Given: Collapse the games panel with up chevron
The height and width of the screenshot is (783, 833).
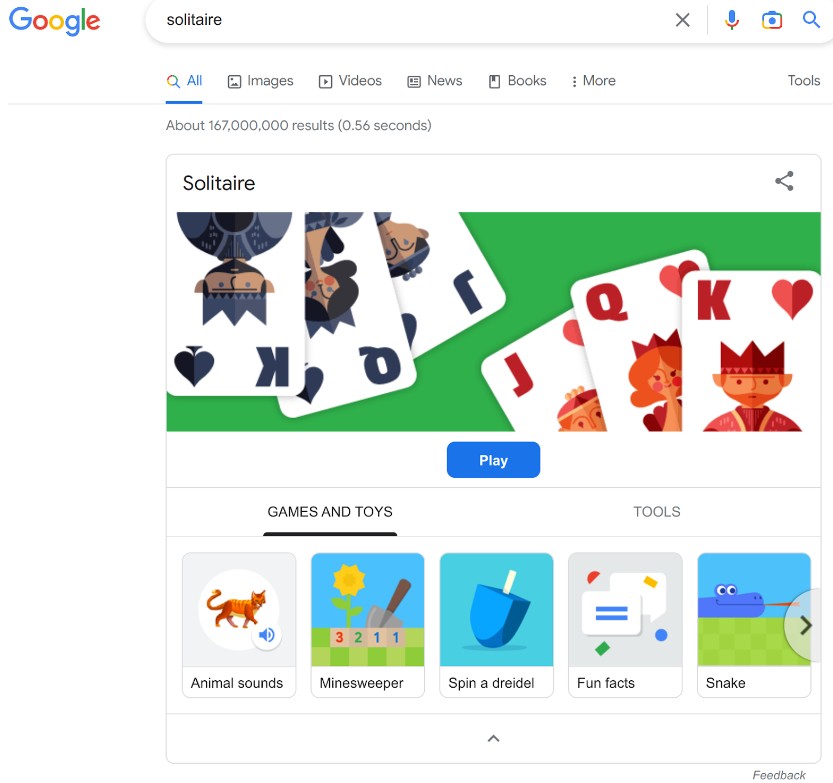Looking at the screenshot, I should 494,738.
